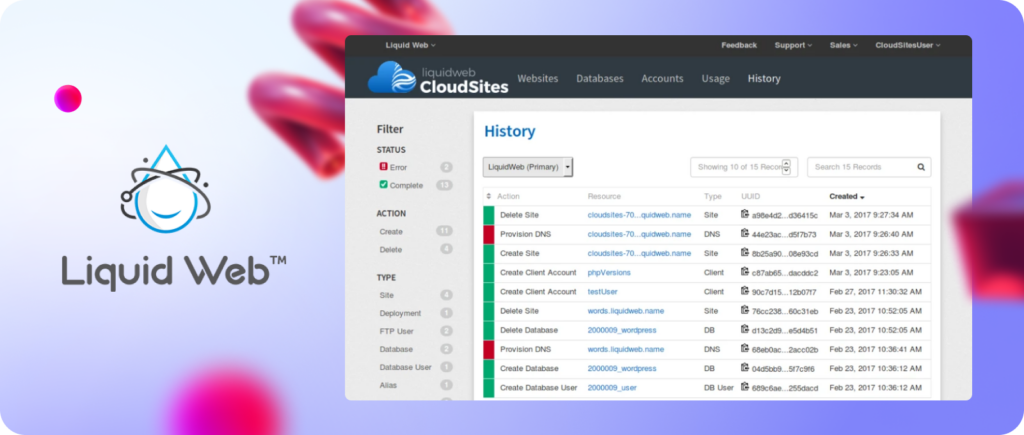Switch to the Databases tab
1024x435 pixels.
pyautogui.click(x=599, y=78)
